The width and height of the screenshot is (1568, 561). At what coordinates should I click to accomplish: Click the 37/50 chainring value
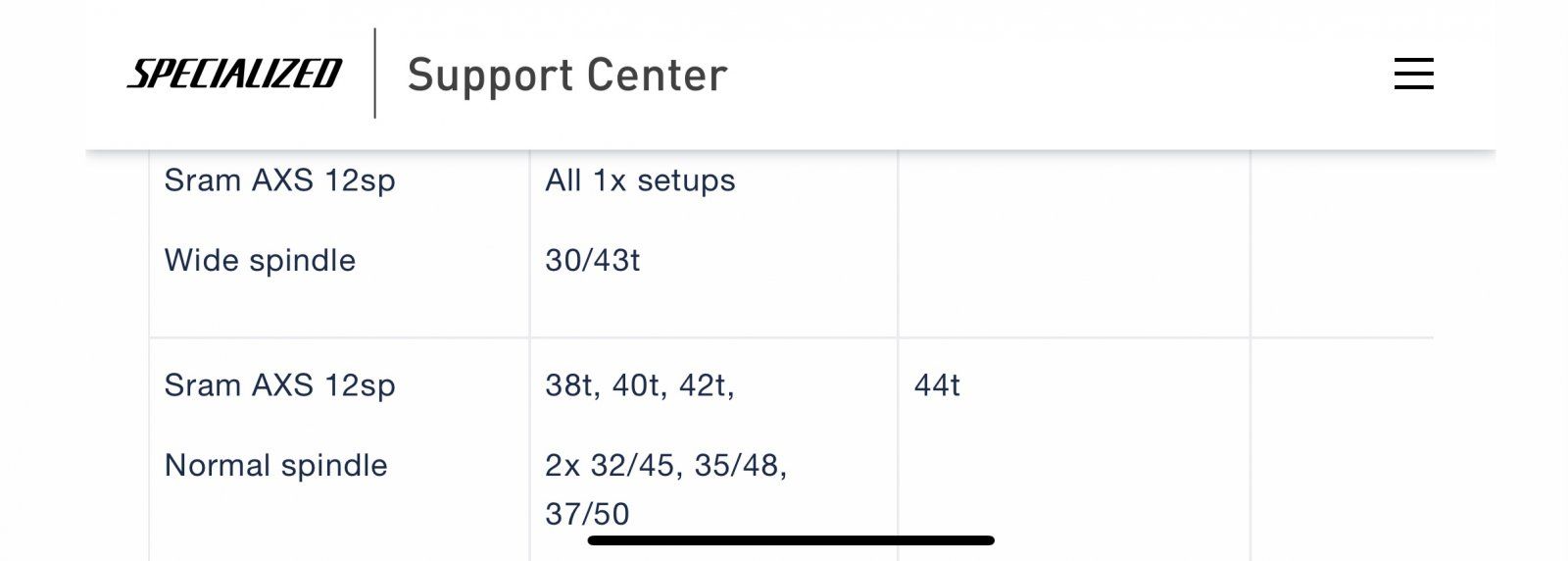click(587, 514)
